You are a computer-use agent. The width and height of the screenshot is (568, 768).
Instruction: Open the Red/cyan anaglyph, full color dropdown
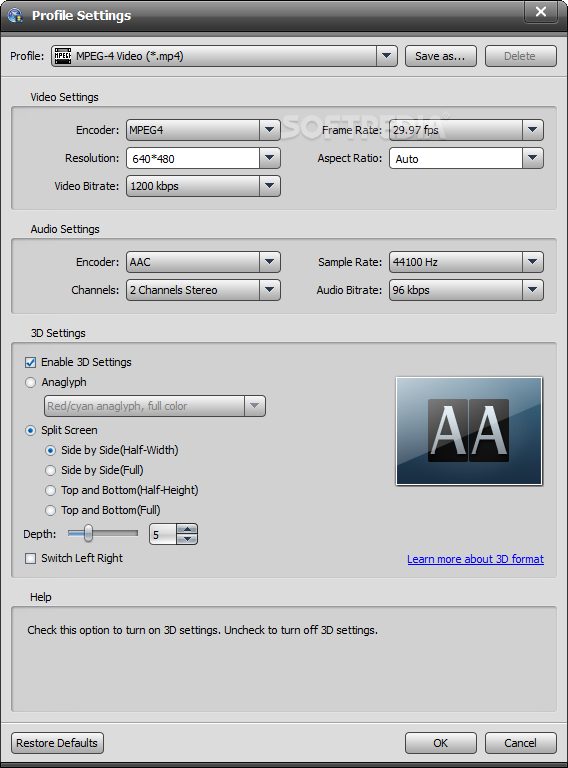(x=255, y=406)
